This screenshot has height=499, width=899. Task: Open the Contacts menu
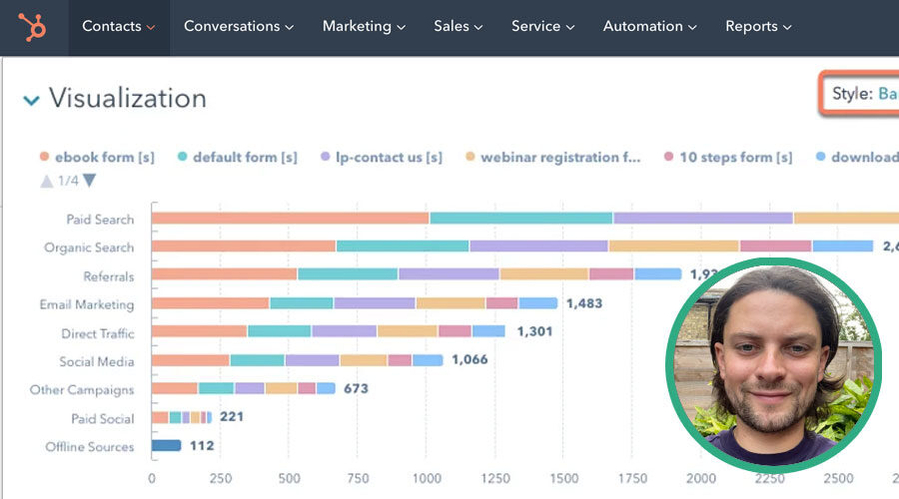pos(118,27)
